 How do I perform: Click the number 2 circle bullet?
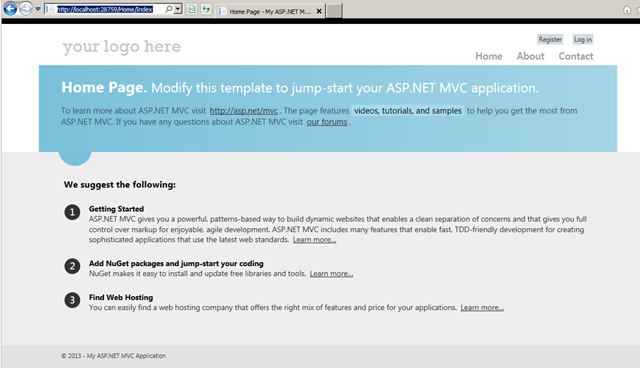pyautogui.click(x=72, y=266)
